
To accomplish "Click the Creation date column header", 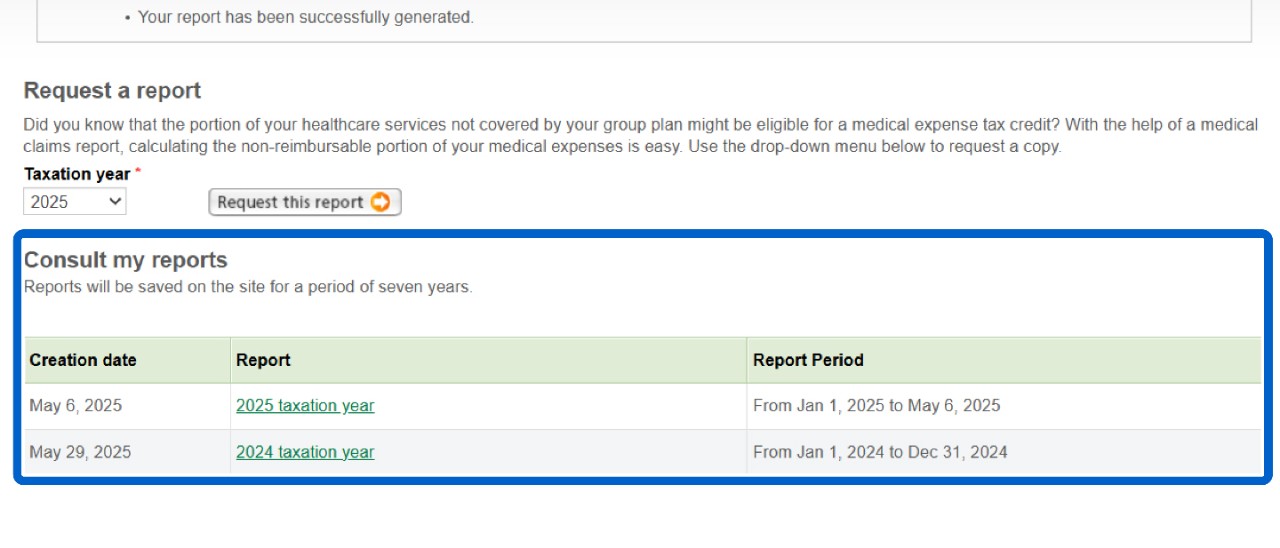I will 83,360.
